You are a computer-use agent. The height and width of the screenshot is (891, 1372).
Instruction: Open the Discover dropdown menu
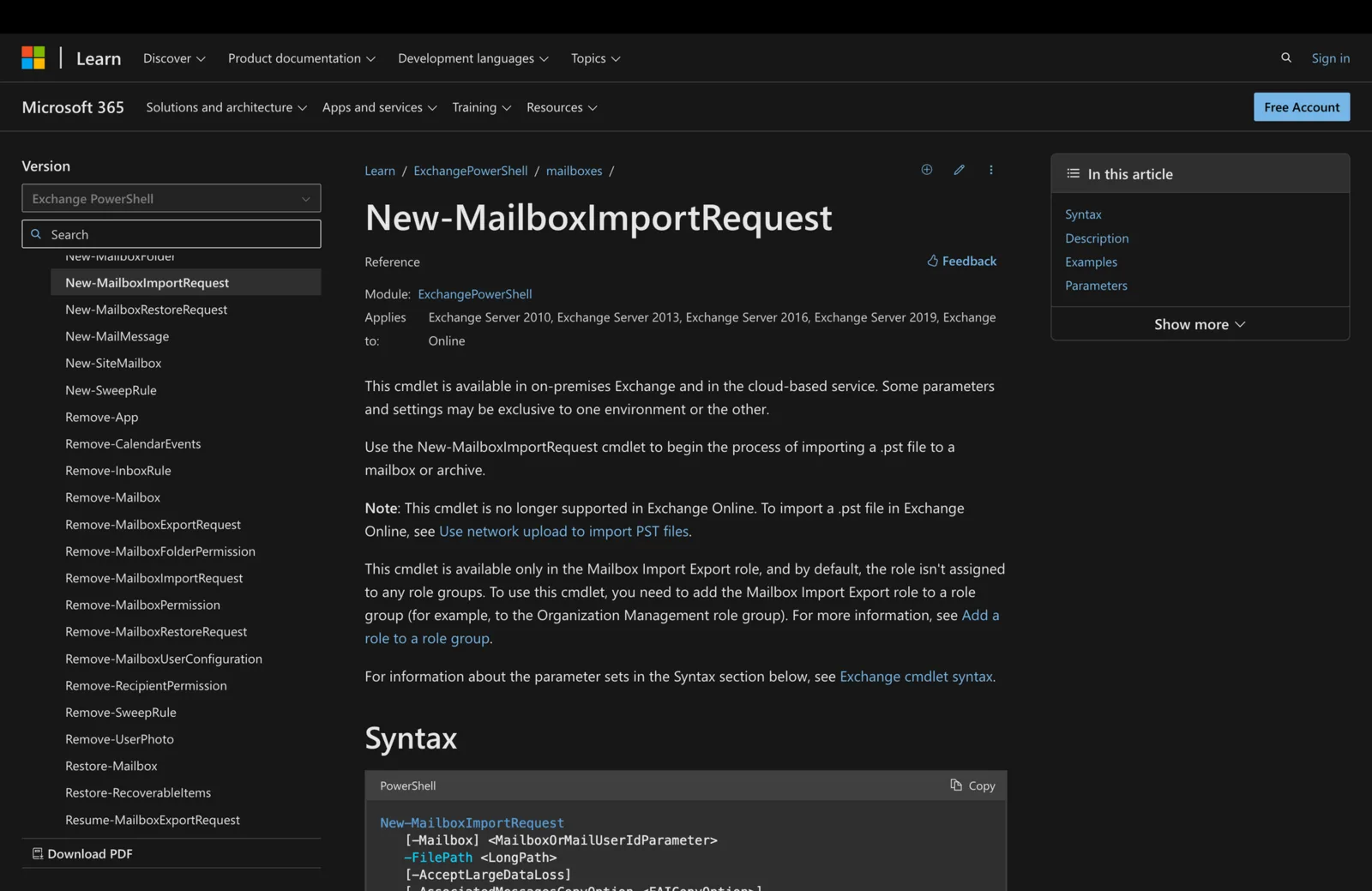174,58
